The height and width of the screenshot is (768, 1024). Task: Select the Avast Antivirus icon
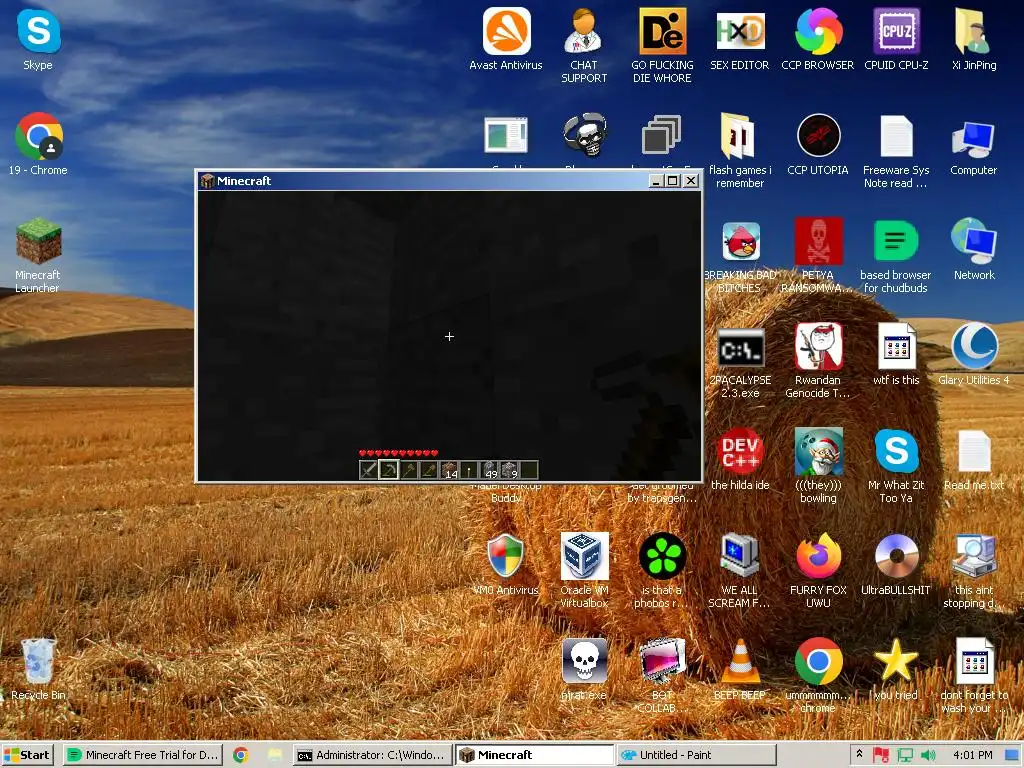coord(505,40)
